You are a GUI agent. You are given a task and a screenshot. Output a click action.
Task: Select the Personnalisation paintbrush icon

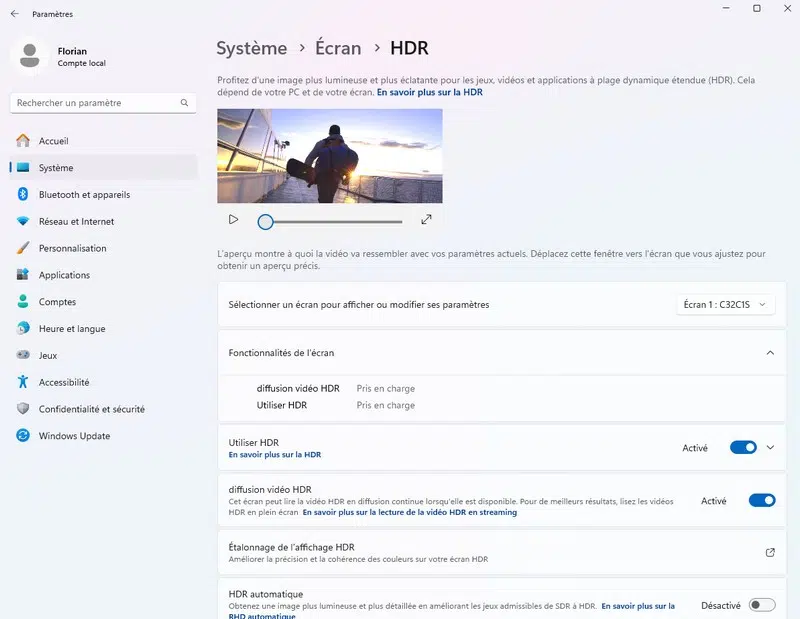(x=23, y=248)
